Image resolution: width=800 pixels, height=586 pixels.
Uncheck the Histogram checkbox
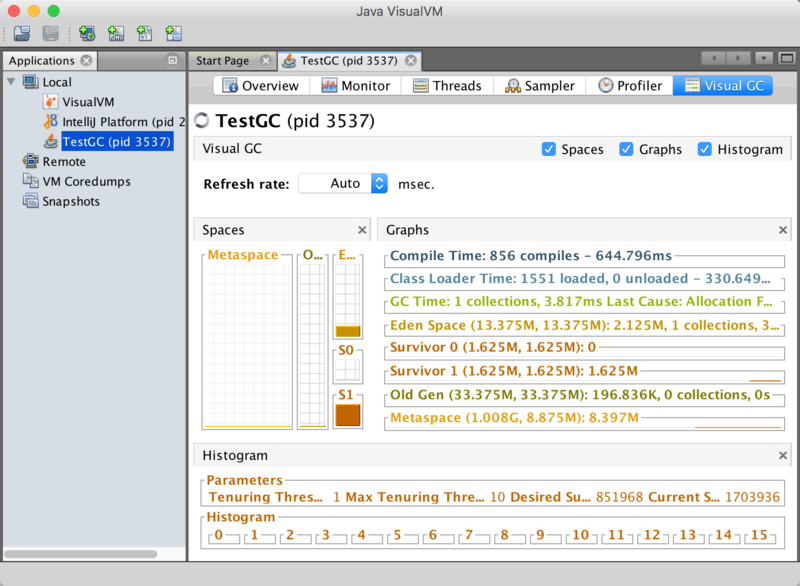coord(705,149)
